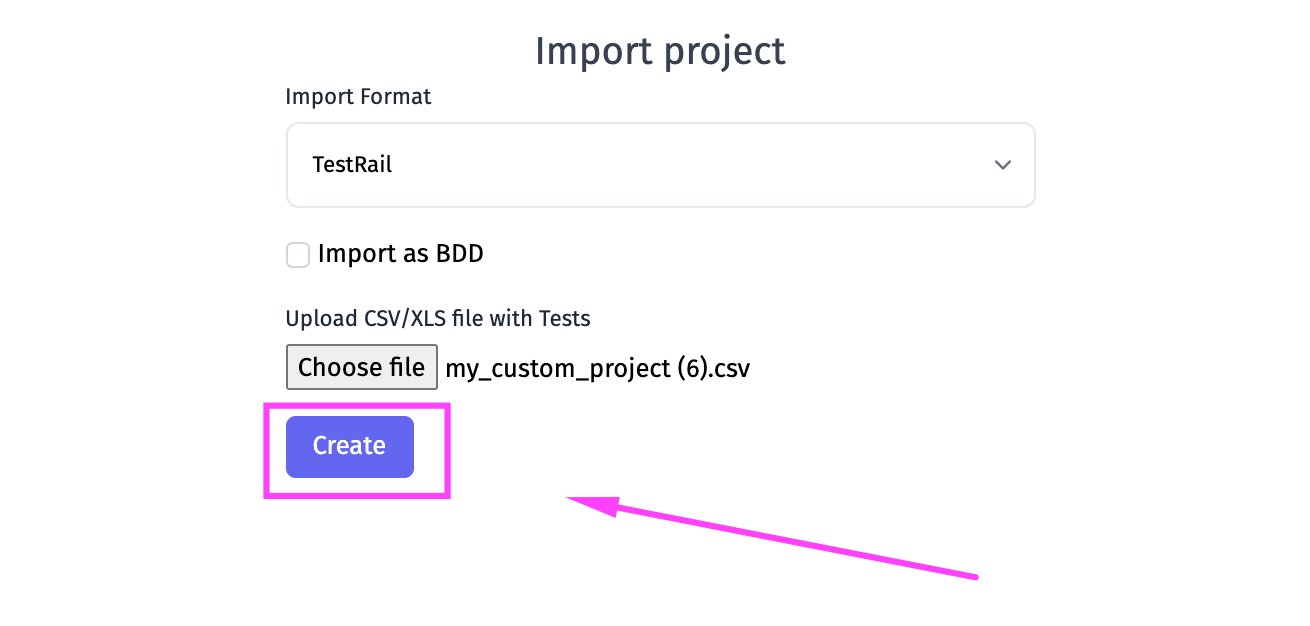Click the 'Import as BDD' label text
The height and width of the screenshot is (626, 1310).
[x=400, y=254]
